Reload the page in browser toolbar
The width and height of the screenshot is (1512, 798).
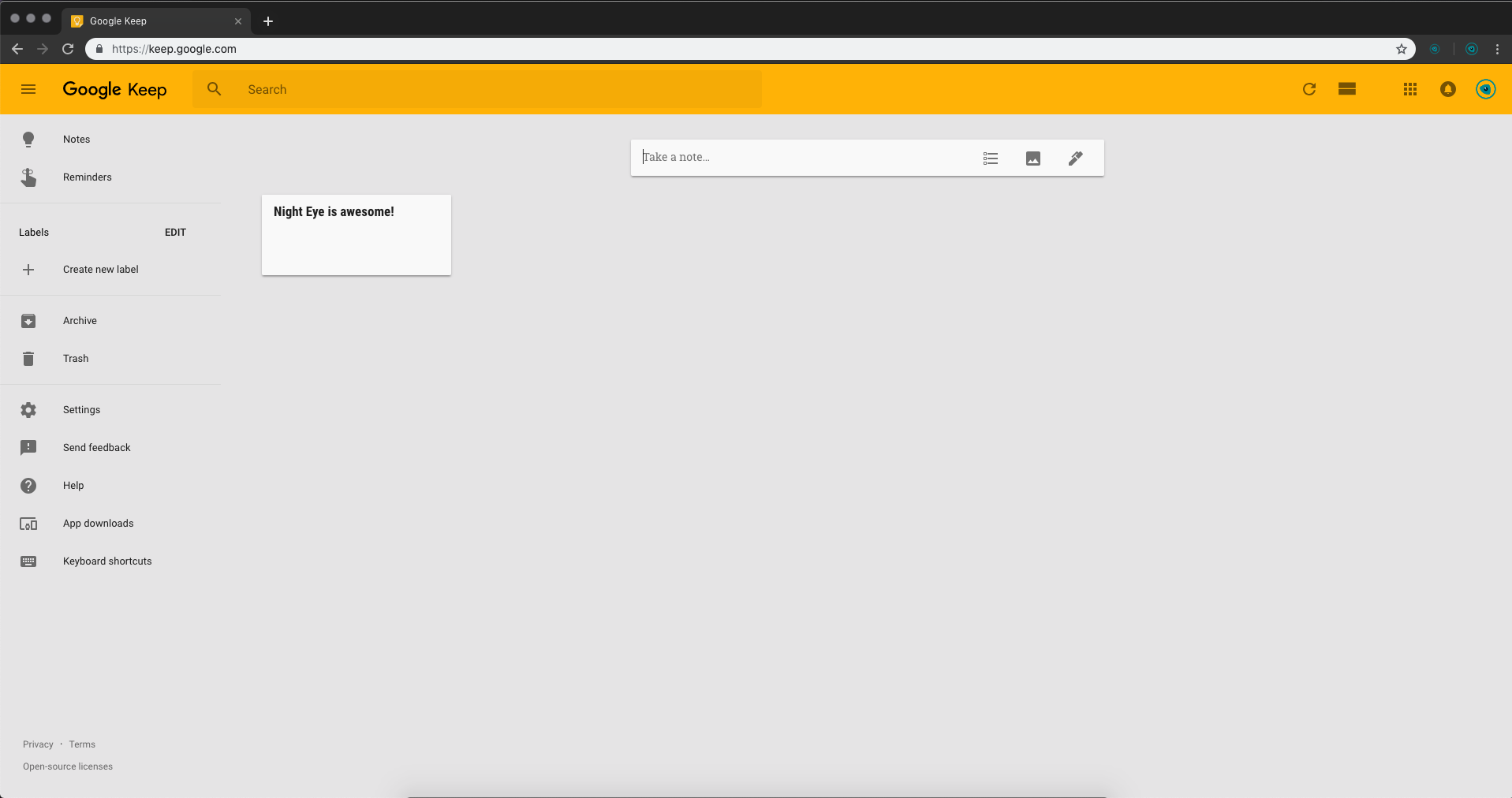(68, 49)
